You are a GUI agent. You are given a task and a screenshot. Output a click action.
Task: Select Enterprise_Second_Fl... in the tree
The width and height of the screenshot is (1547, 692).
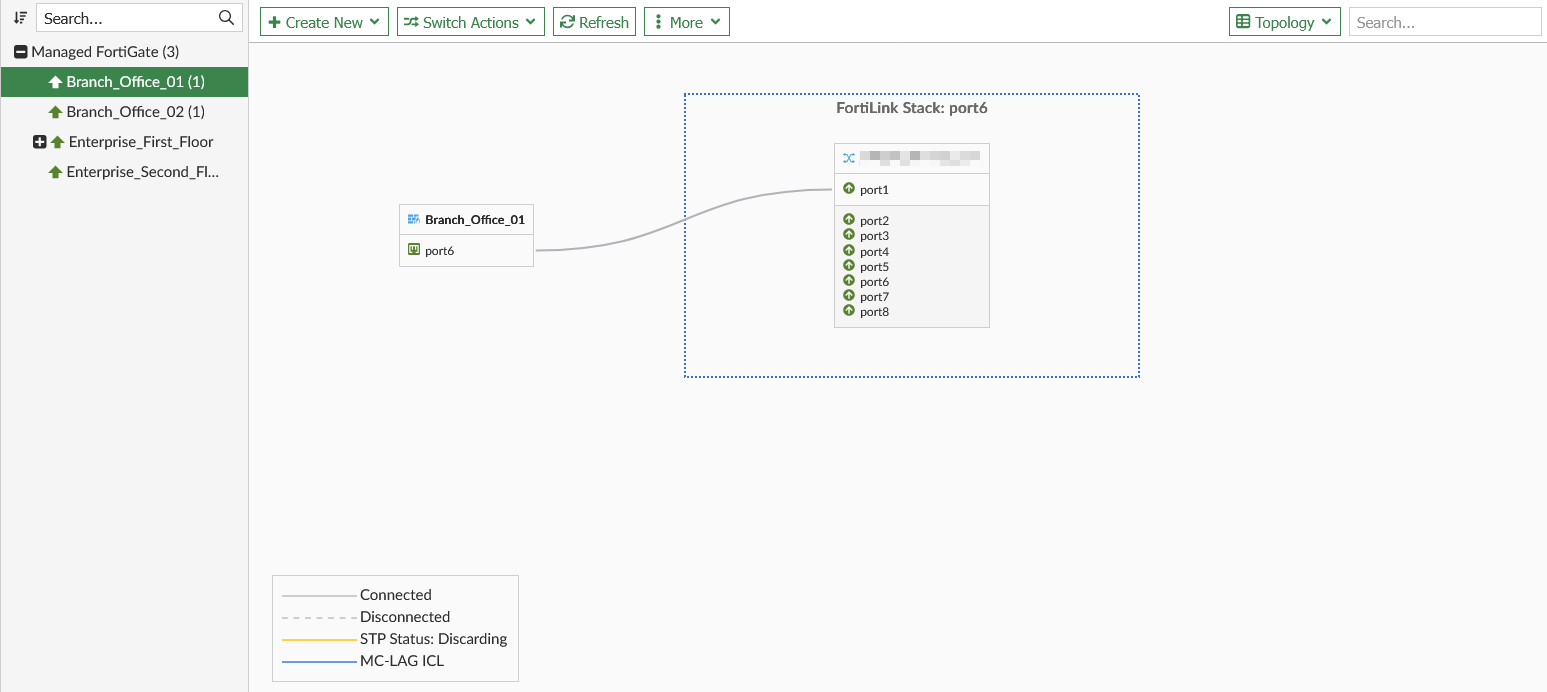pyautogui.click(x=124, y=172)
